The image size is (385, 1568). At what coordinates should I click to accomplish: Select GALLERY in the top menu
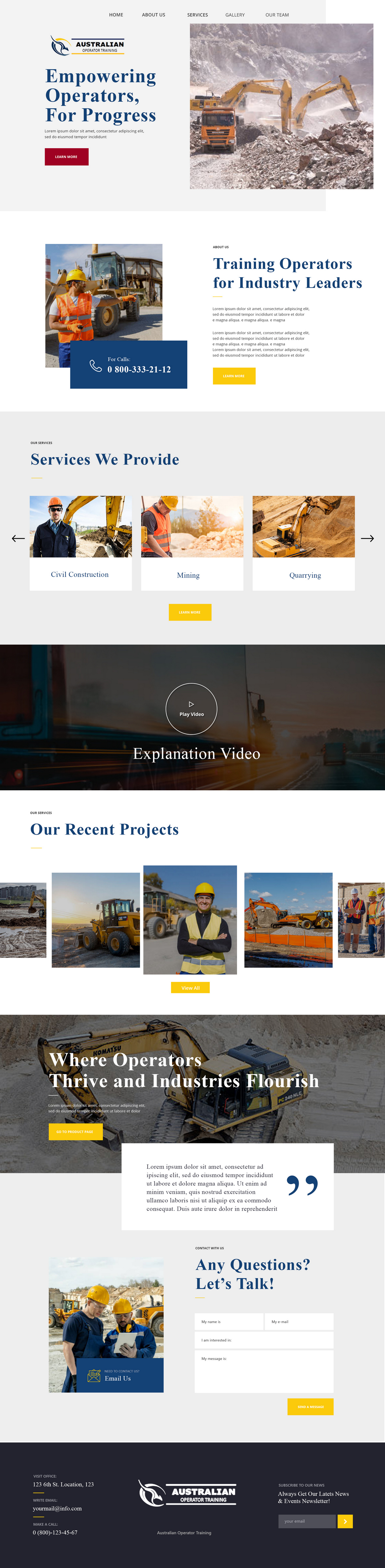coord(235,15)
